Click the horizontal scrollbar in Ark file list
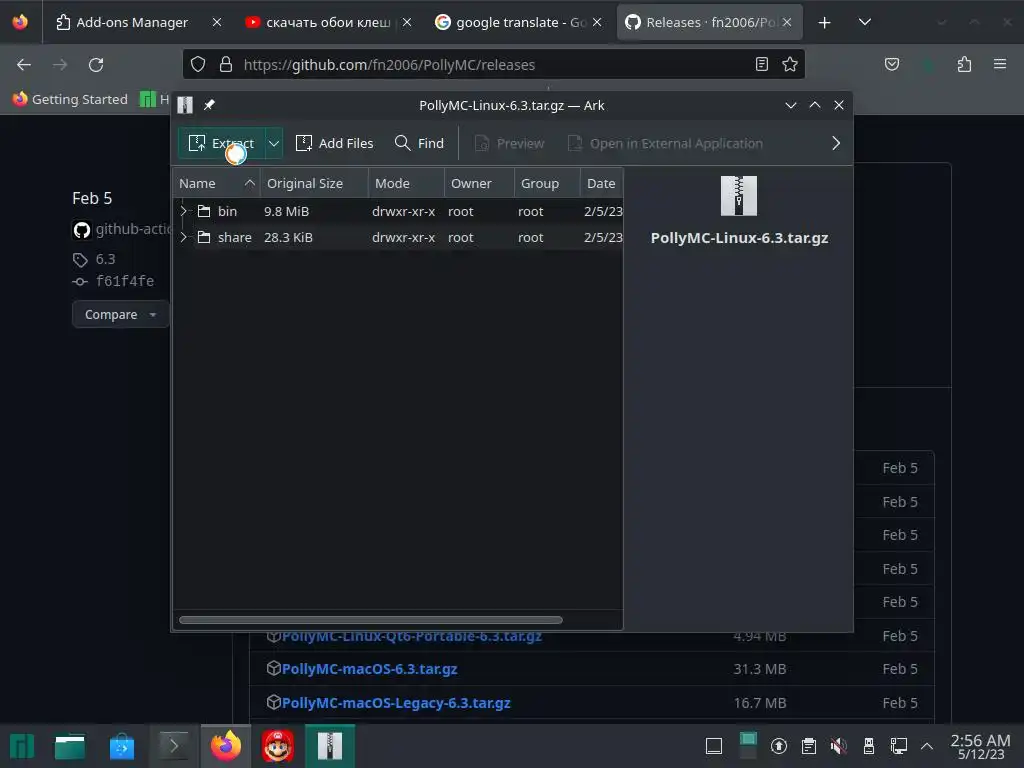This screenshot has height=768, width=1024. 370,620
